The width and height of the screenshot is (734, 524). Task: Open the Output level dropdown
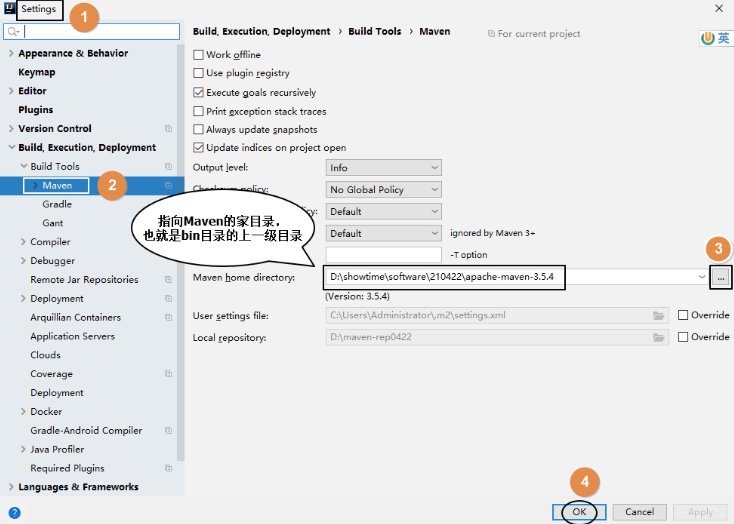383,168
